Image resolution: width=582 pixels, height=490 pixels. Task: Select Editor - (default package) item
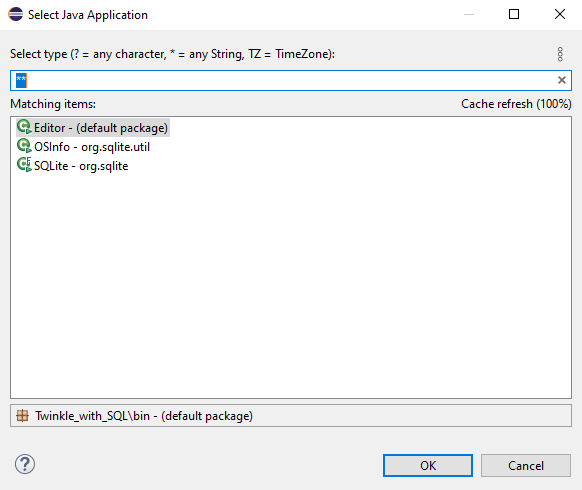point(93,127)
